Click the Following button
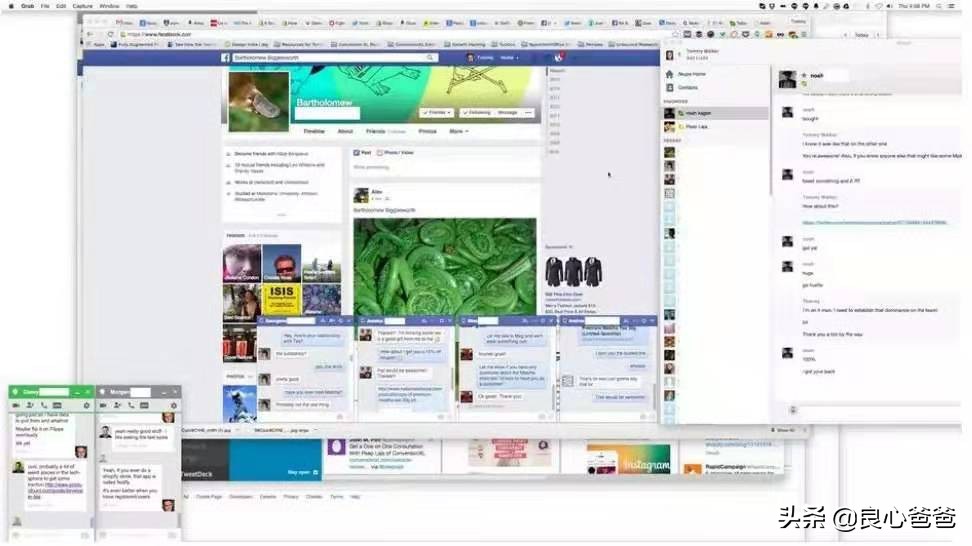Screen dimensions: 972x546 pyautogui.click(x=476, y=113)
